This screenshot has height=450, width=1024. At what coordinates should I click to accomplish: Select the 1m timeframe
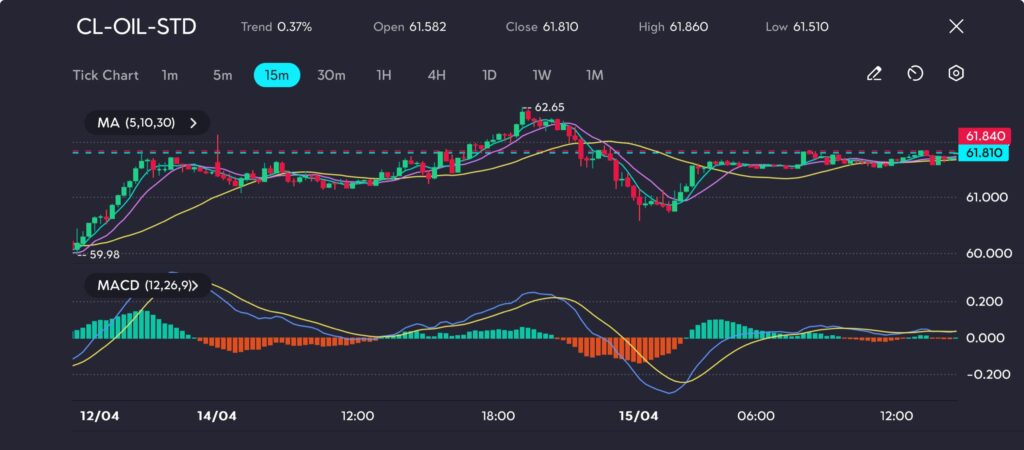pyautogui.click(x=170, y=75)
